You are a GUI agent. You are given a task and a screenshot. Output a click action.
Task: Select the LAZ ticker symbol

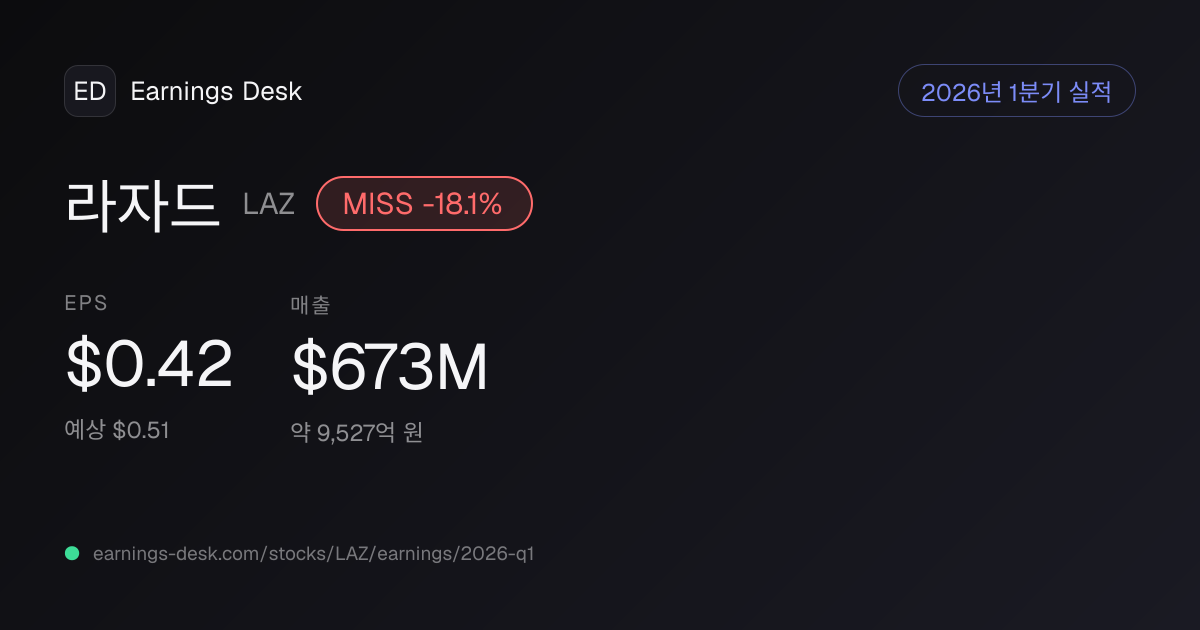point(269,204)
